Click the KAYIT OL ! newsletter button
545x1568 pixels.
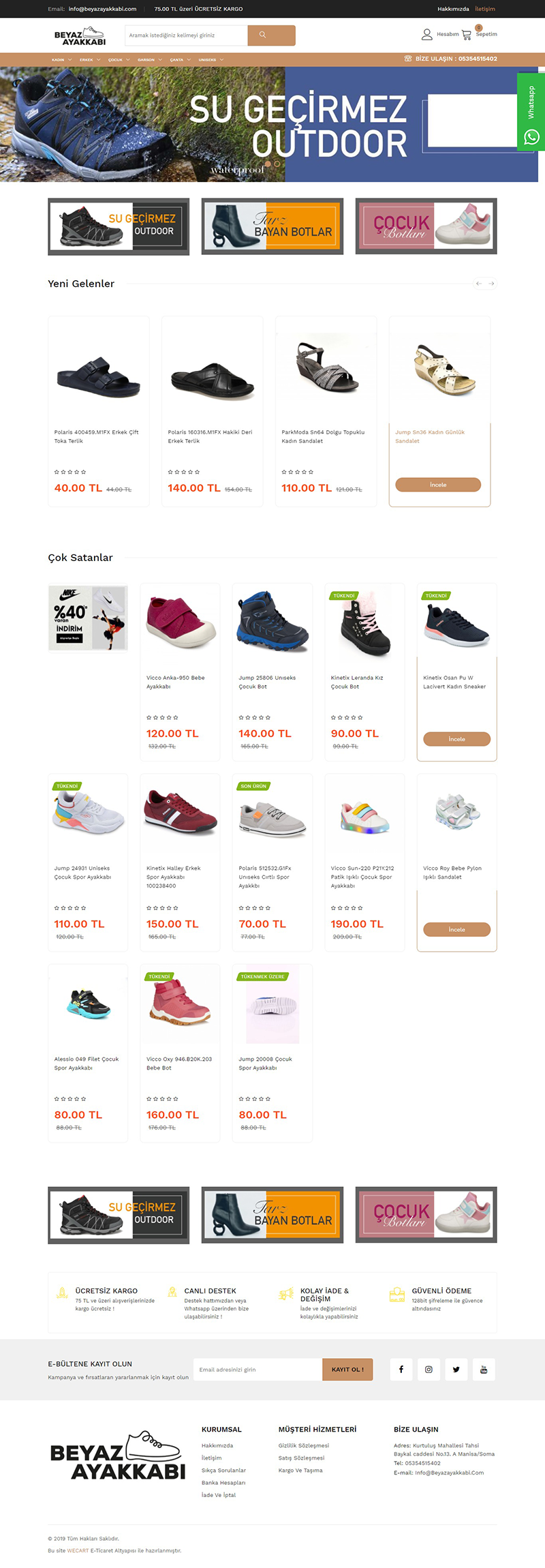[347, 1369]
